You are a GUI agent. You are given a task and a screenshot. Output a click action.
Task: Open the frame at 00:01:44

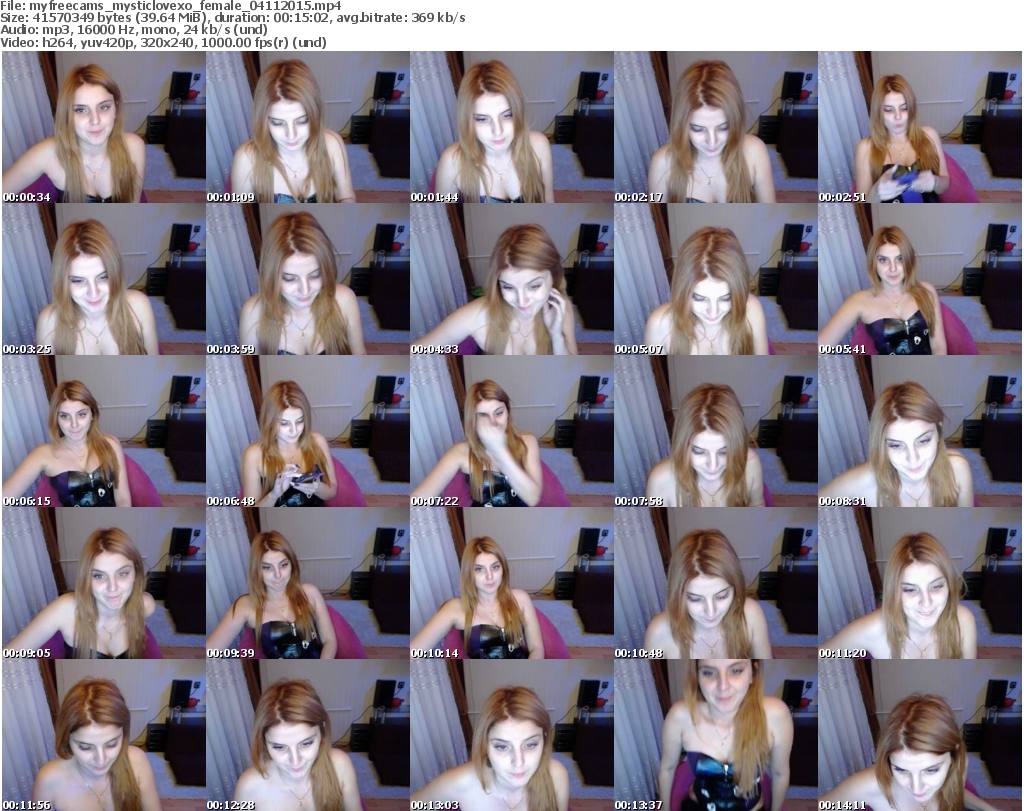point(511,127)
